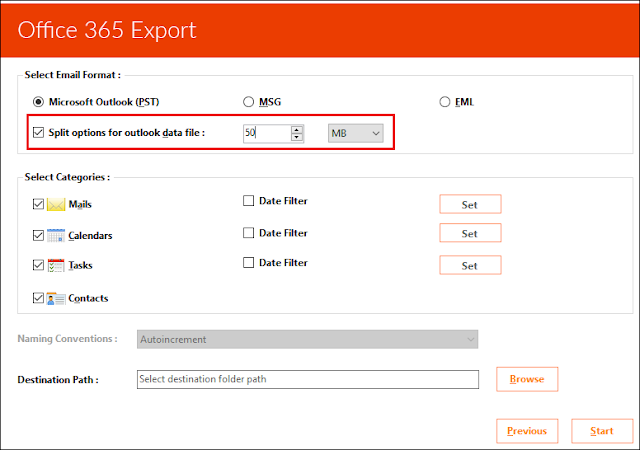Uncheck the Tasks category checkbox
640x450 pixels.
click(38, 265)
